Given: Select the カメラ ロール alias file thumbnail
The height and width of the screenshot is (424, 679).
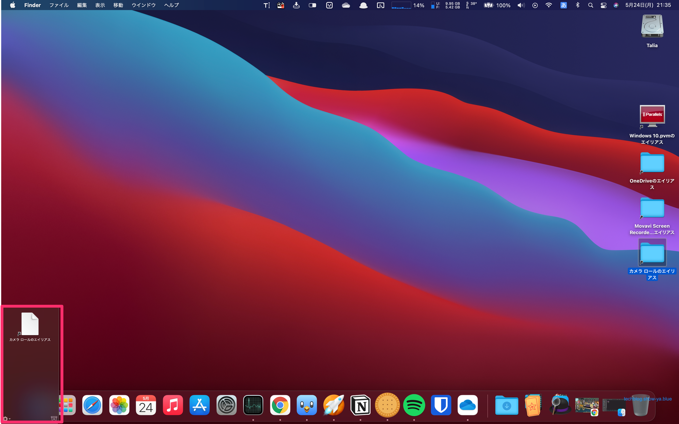Looking at the screenshot, I should click(x=30, y=323).
